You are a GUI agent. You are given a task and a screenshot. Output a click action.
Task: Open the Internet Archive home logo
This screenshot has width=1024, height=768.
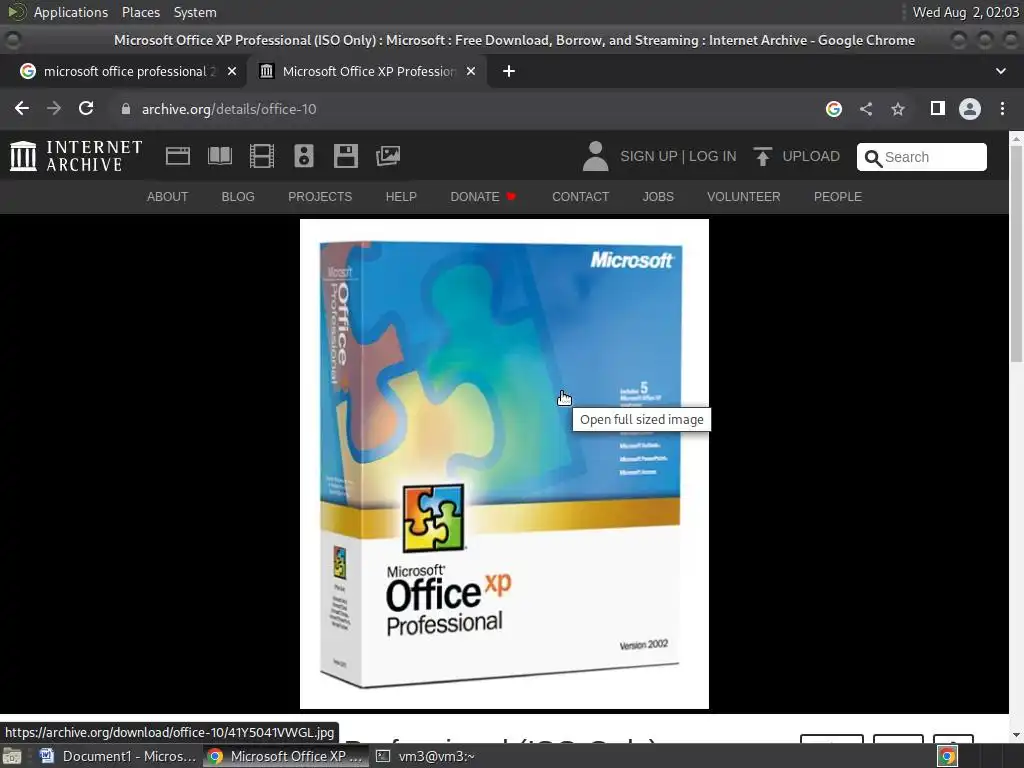(x=76, y=156)
